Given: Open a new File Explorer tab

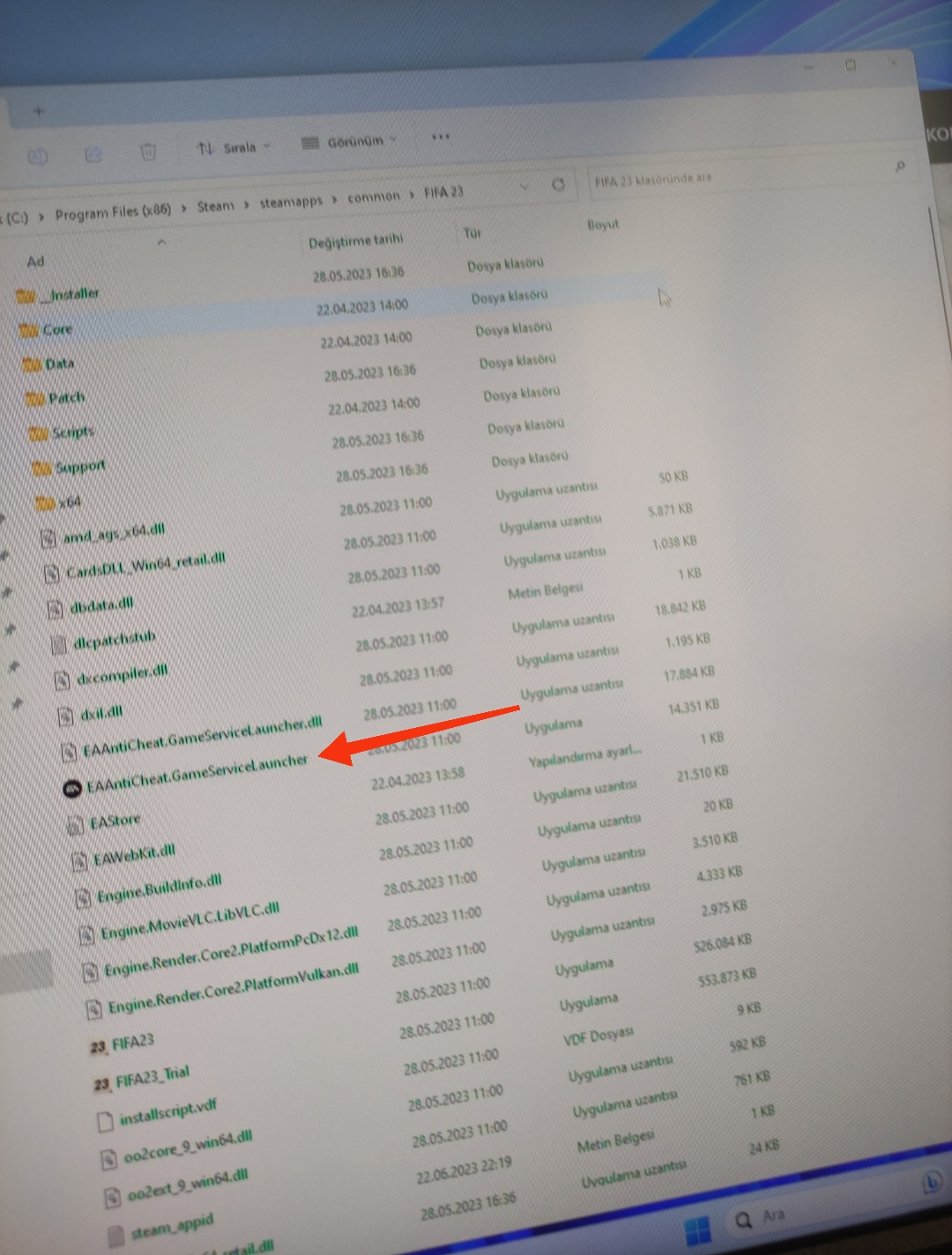Looking at the screenshot, I should click(38, 111).
